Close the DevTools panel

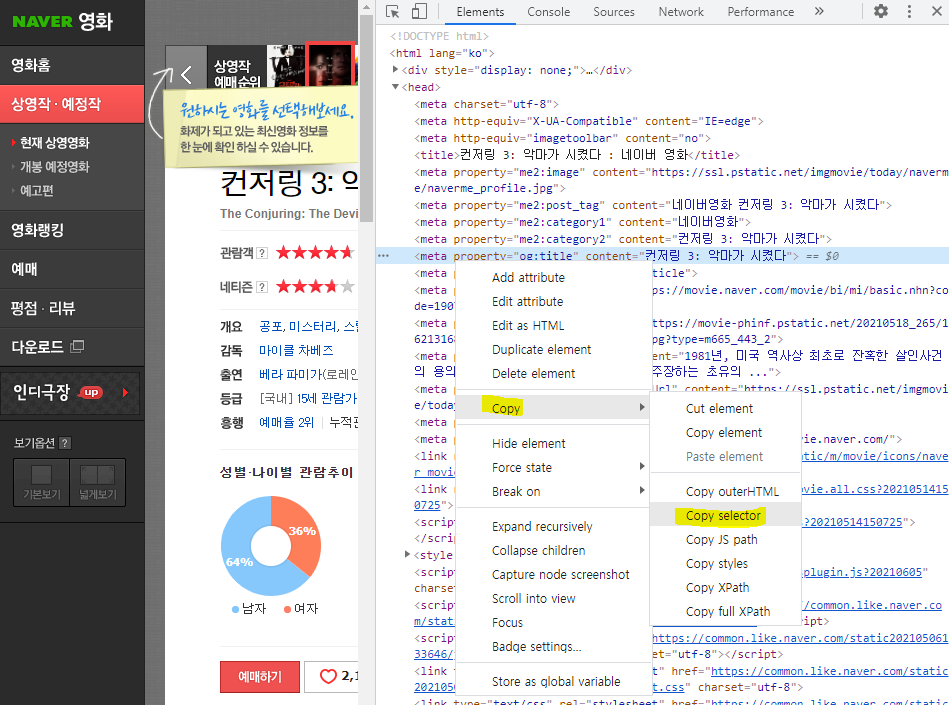click(936, 11)
